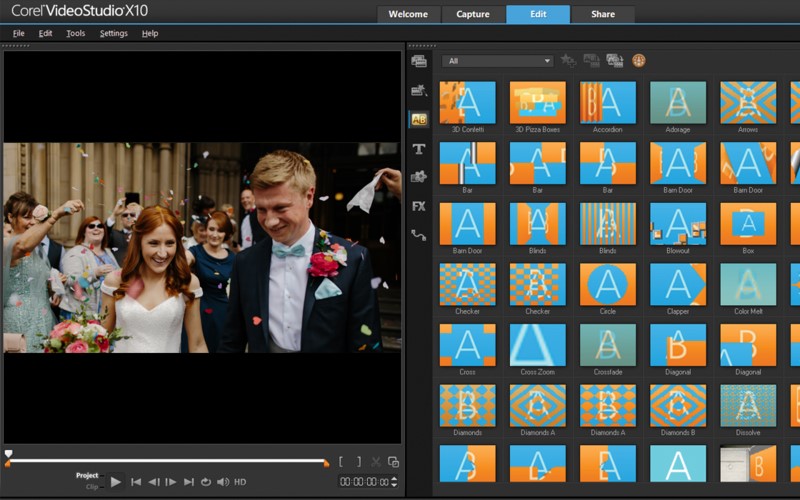Open the Path motion library icon
This screenshot has height=500, width=800.
(419, 235)
